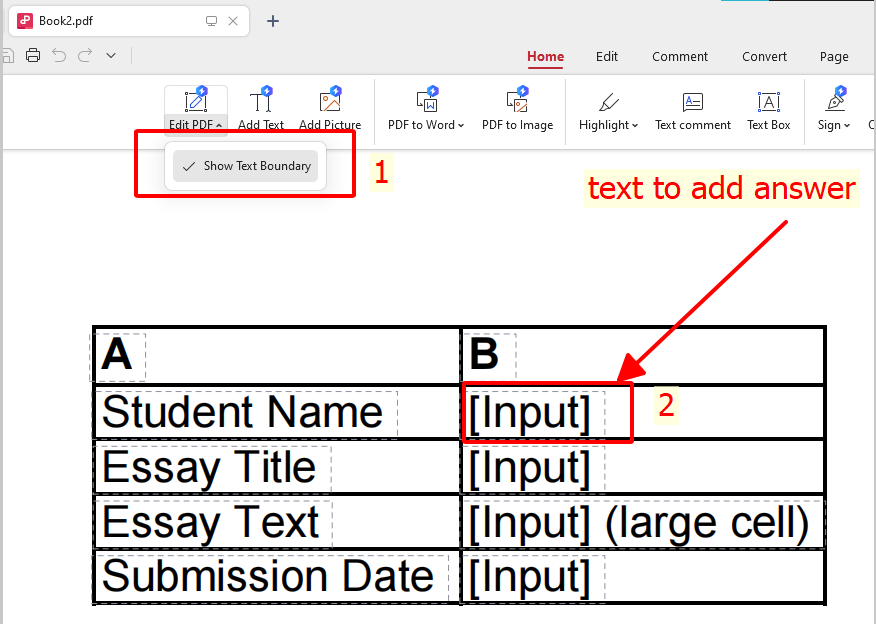Open a new tab with plus button
Viewport: 876px width, 624px height.
[273, 21]
